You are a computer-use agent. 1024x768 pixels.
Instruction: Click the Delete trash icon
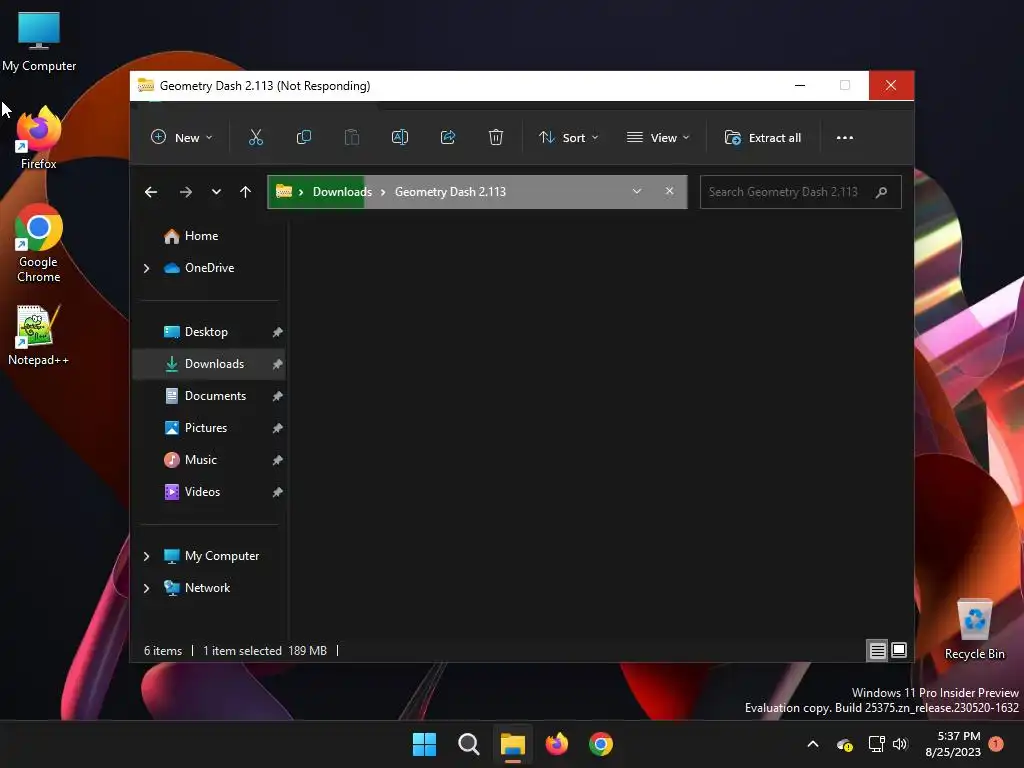click(496, 138)
